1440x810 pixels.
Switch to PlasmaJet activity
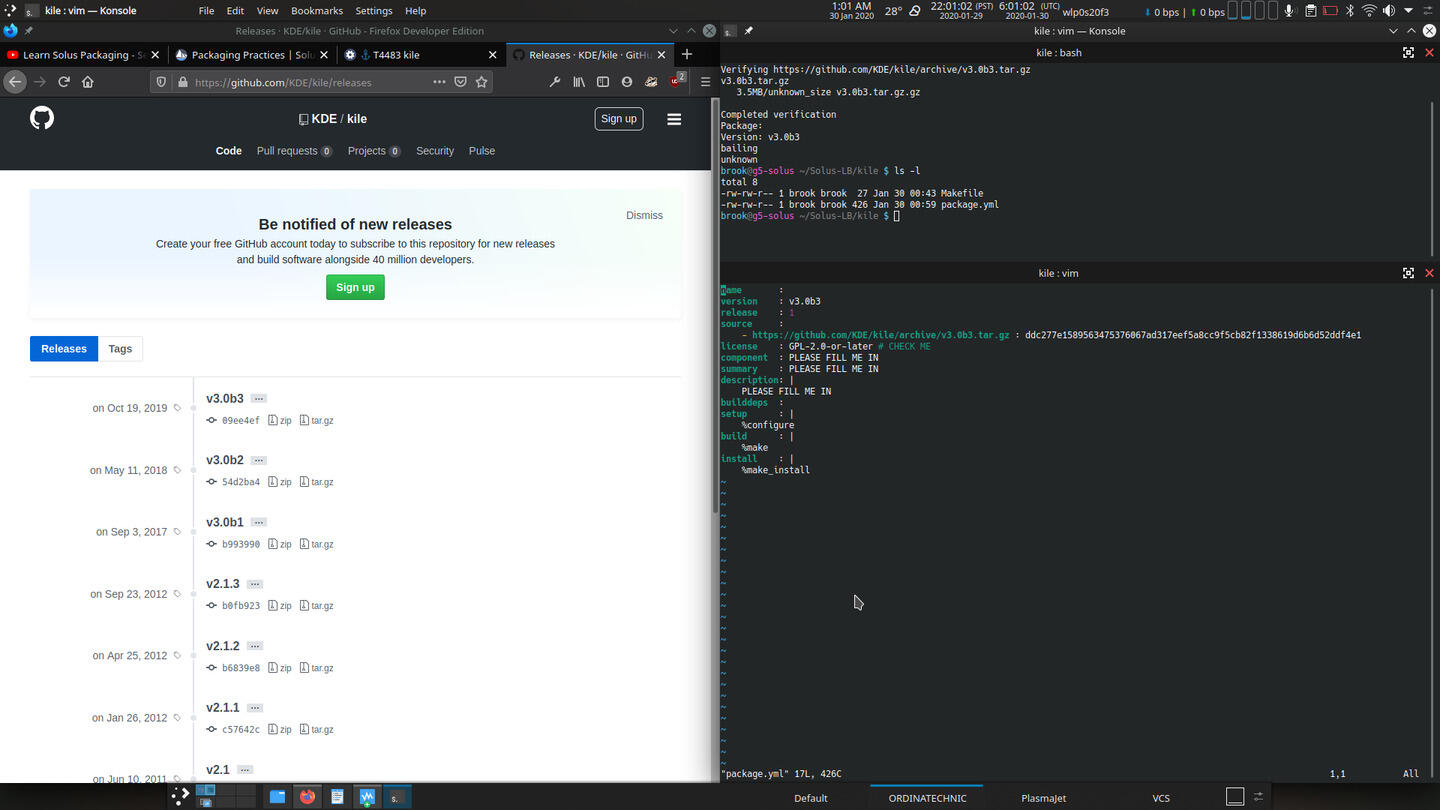(1043, 798)
